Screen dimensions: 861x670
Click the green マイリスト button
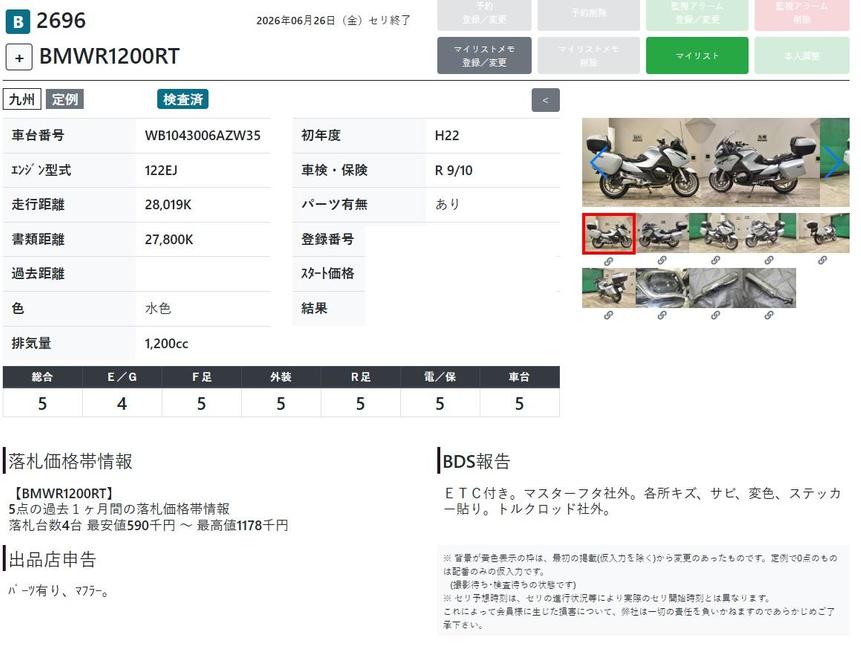coord(697,55)
